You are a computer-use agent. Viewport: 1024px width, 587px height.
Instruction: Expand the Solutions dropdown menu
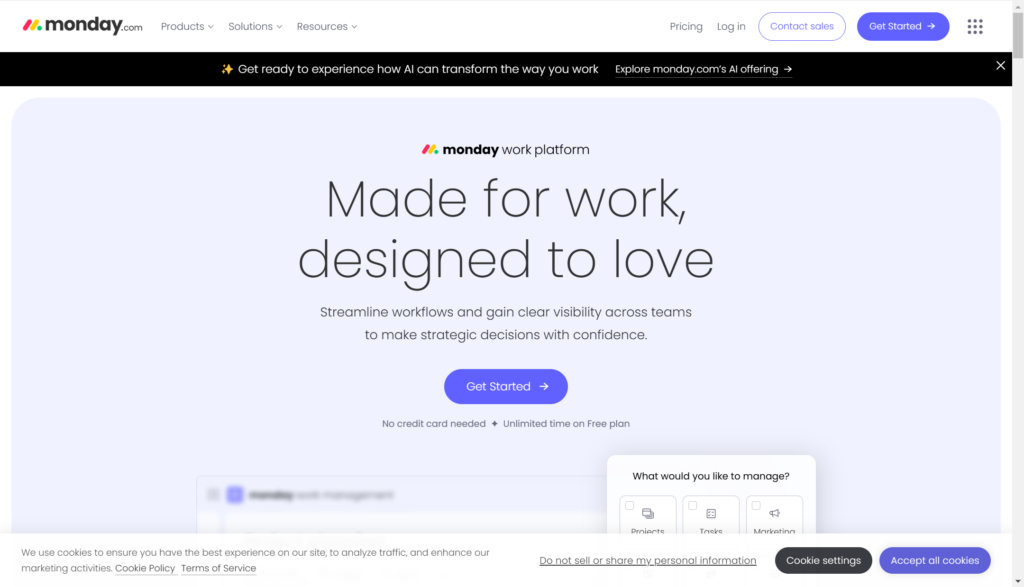coord(255,27)
